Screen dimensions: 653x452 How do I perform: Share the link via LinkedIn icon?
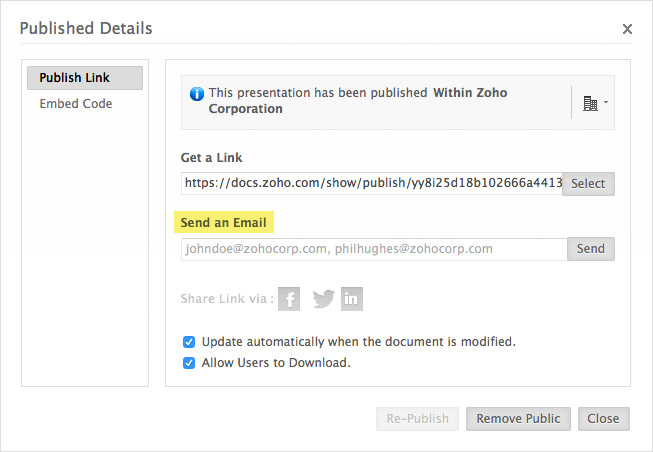click(351, 299)
